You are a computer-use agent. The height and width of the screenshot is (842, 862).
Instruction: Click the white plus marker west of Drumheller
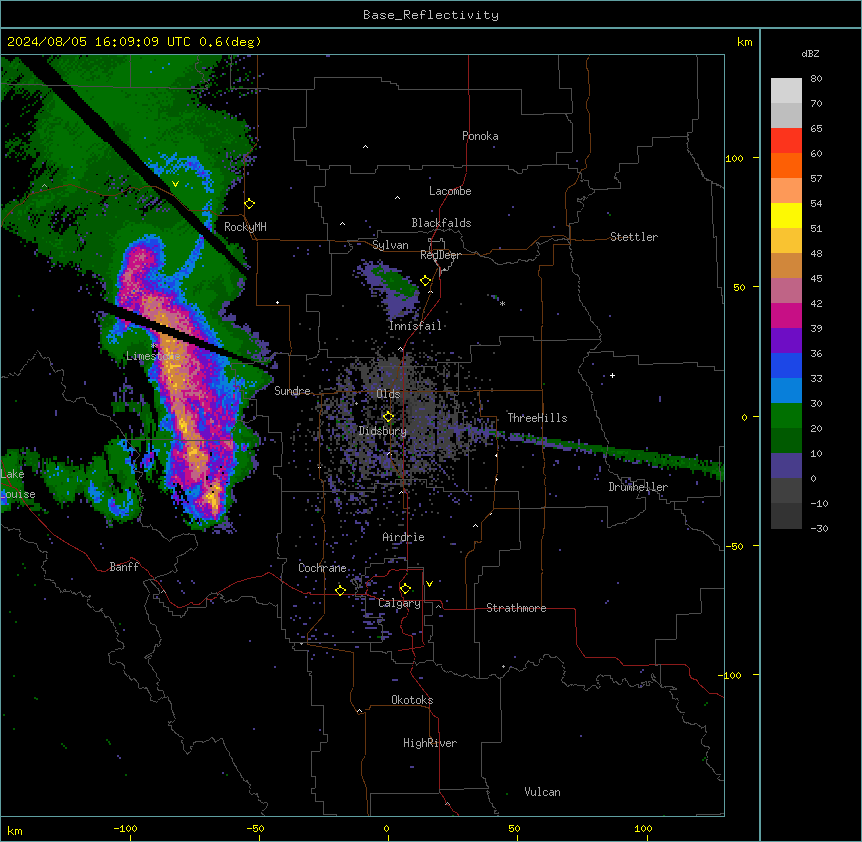[x=612, y=375]
